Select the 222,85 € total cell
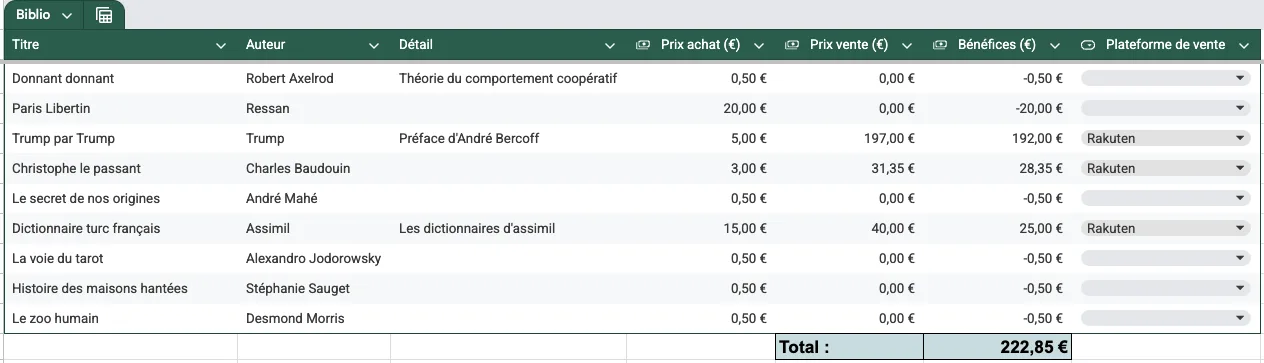This screenshot has width=1264, height=363. click(x=997, y=347)
